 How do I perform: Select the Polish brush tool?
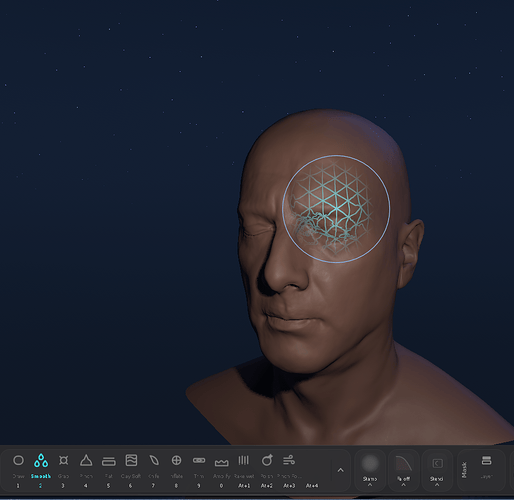267,461
